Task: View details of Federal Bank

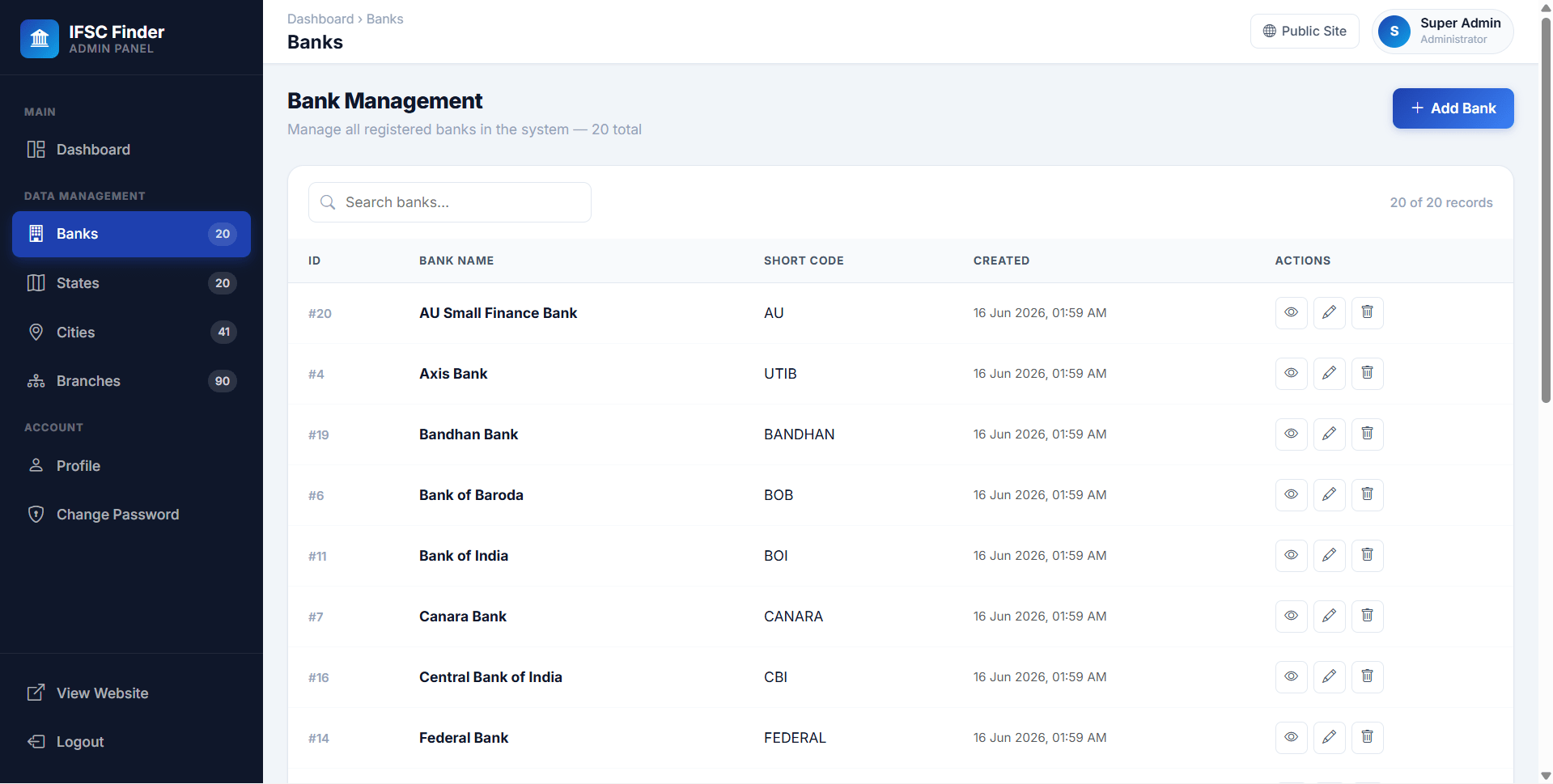Action: coord(1291,737)
